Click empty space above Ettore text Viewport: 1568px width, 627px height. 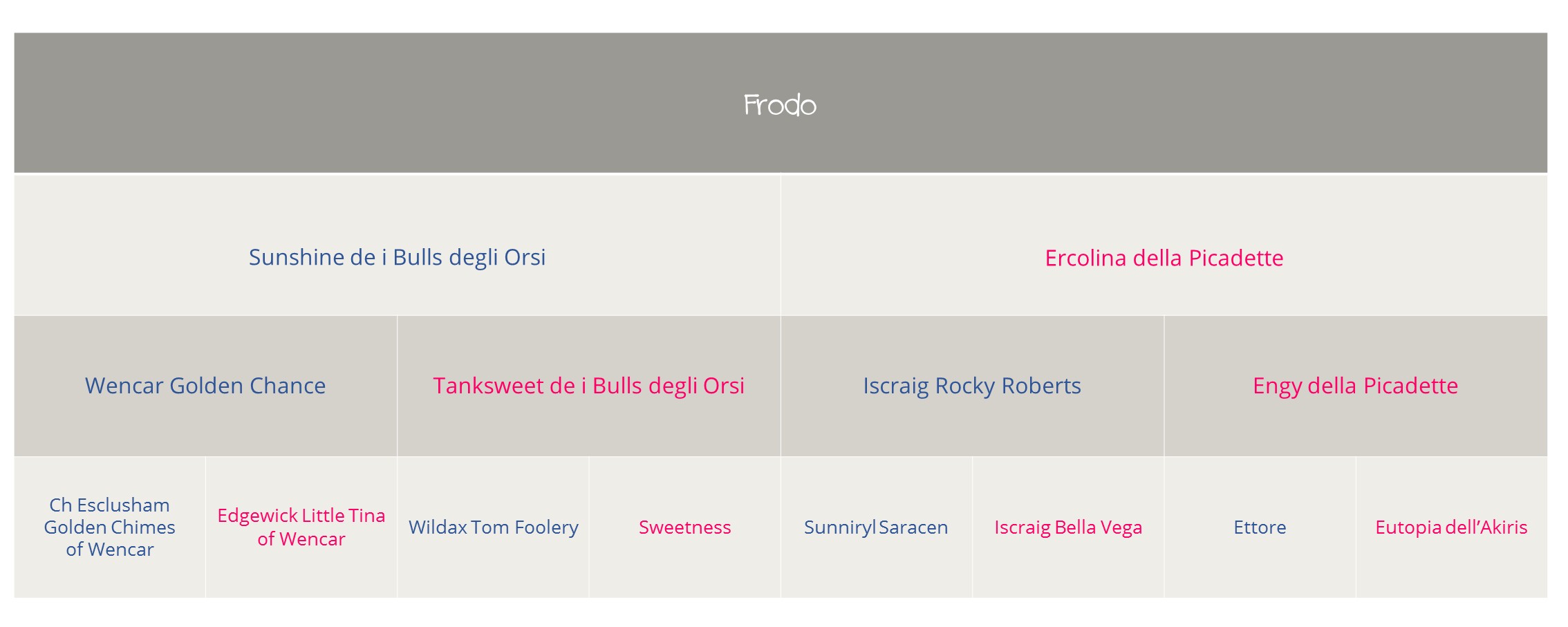tap(1260, 484)
